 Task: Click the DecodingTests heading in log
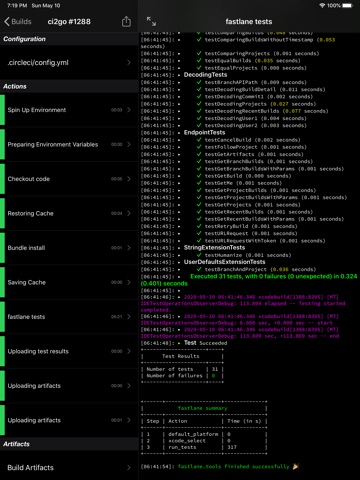(205, 75)
